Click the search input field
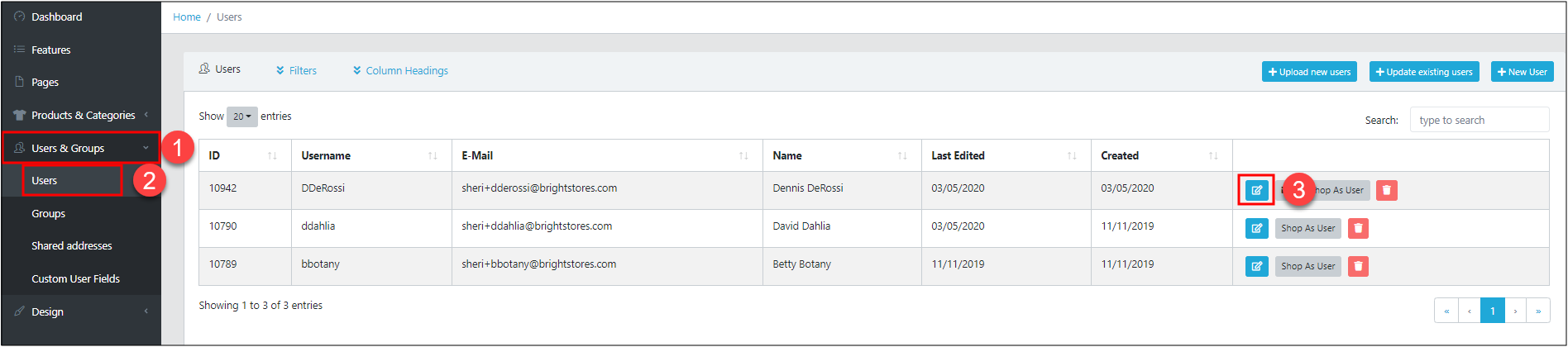 point(1480,120)
